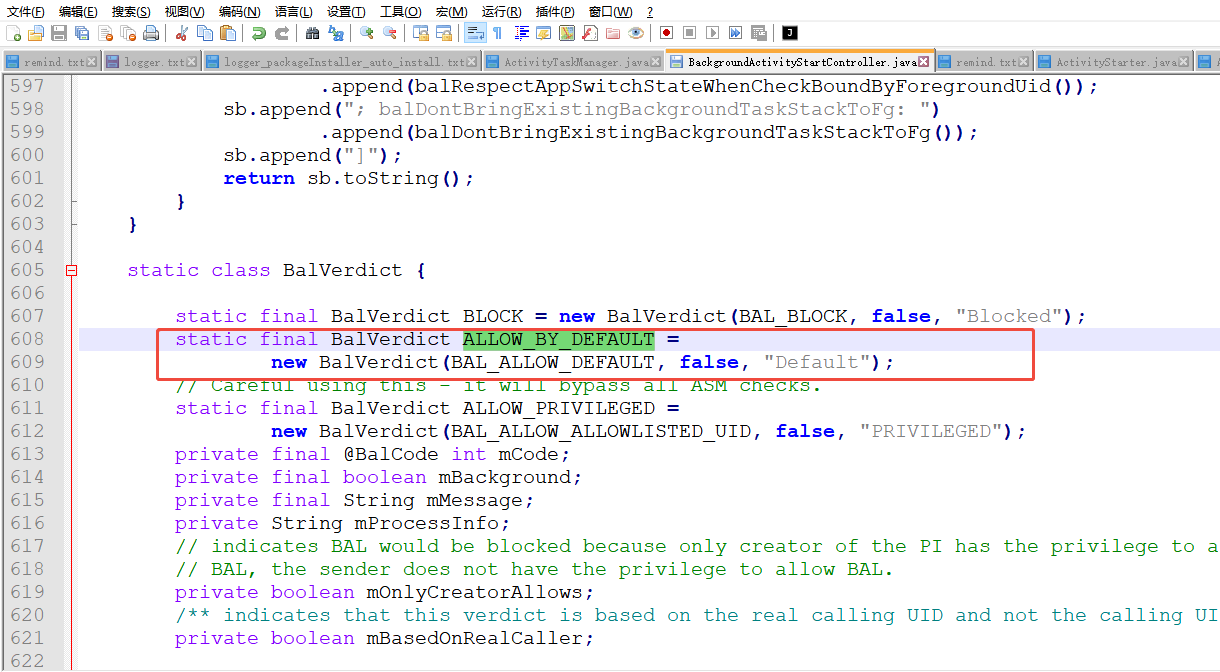The image size is (1220, 672).
Task: Click the Open file folder icon
Action: click(35, 33)
